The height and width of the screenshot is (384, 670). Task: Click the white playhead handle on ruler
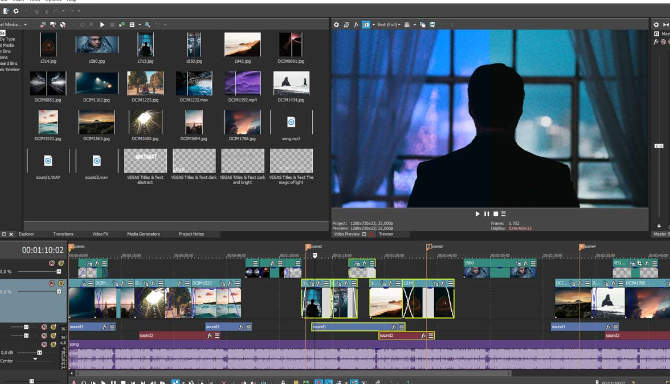tap(314, 255)
